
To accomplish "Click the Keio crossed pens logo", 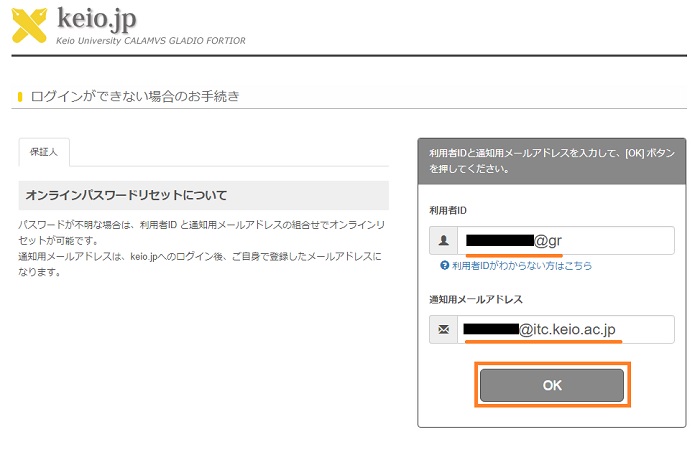I will [x=29, y=26].
